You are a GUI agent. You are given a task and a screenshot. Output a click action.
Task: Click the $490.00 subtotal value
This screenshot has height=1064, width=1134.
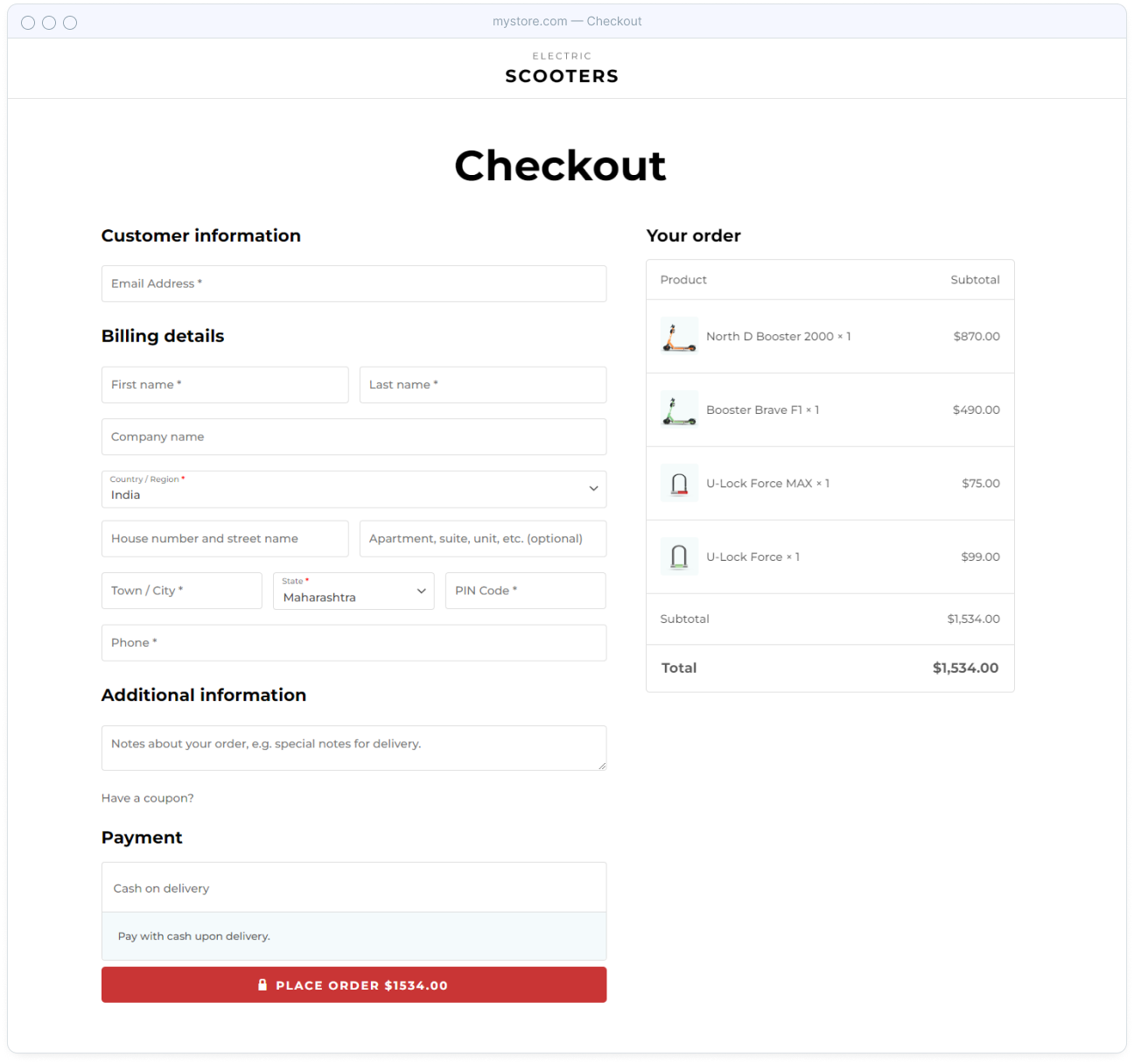point(976,409)
